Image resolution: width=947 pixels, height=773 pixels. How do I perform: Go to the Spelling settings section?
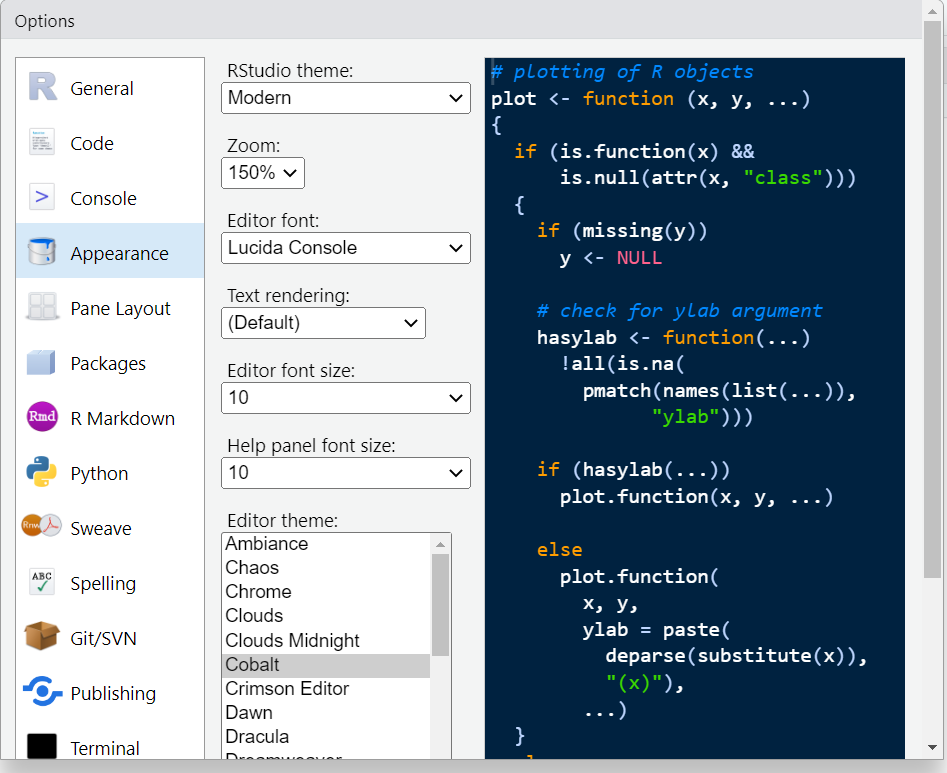tap(102, 583)
